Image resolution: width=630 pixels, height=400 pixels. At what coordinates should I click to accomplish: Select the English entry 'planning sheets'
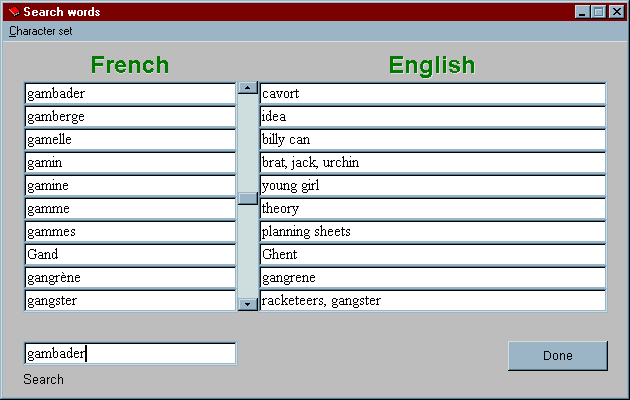(432, 232)
